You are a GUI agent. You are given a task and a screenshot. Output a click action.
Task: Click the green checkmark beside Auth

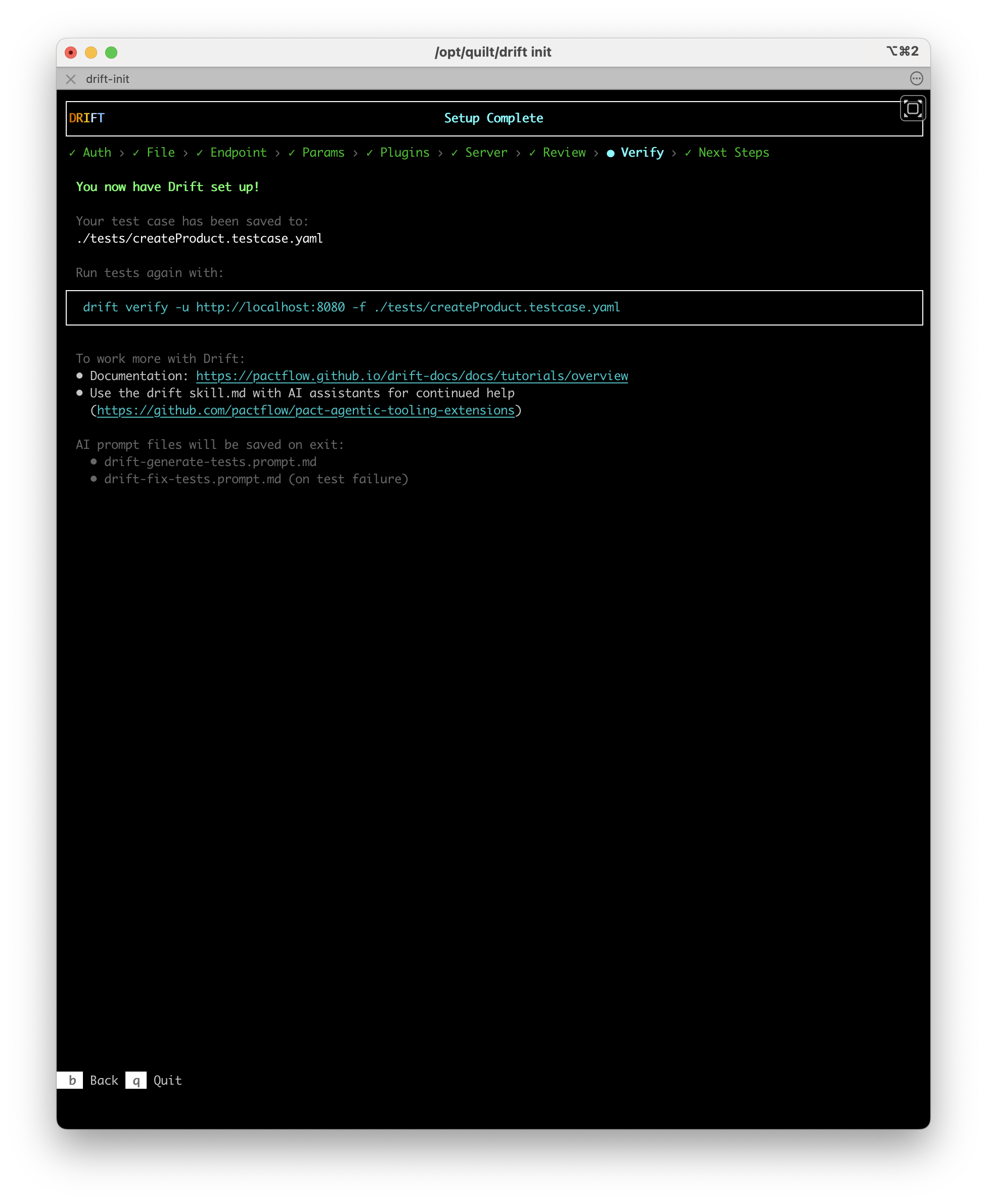pyautogui.click(x=72, y=153)
